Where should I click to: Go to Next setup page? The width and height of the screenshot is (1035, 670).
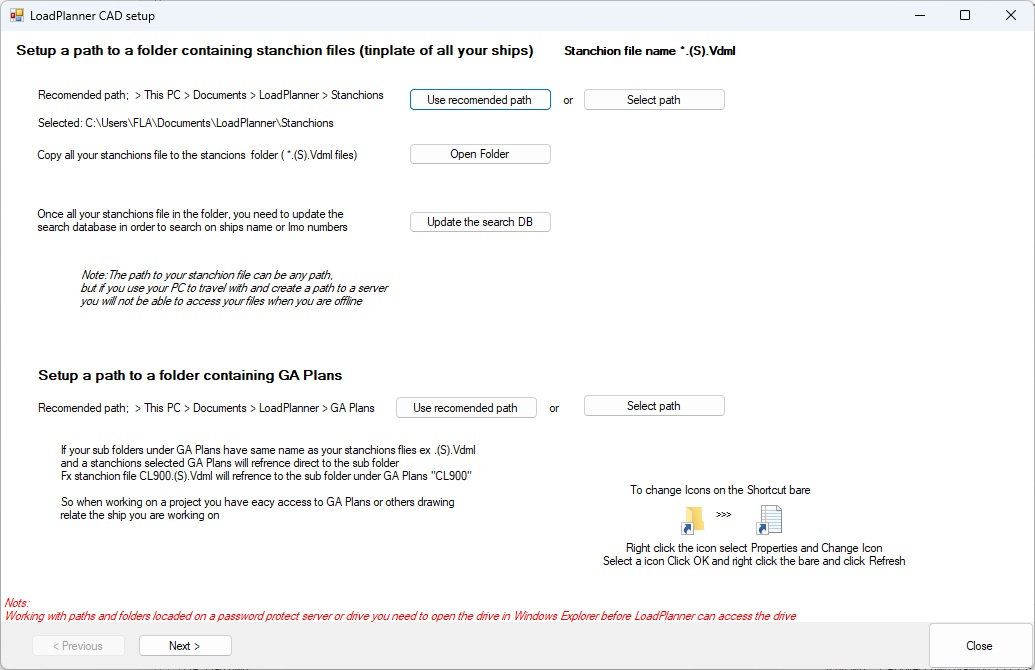(x=185, y=646)
